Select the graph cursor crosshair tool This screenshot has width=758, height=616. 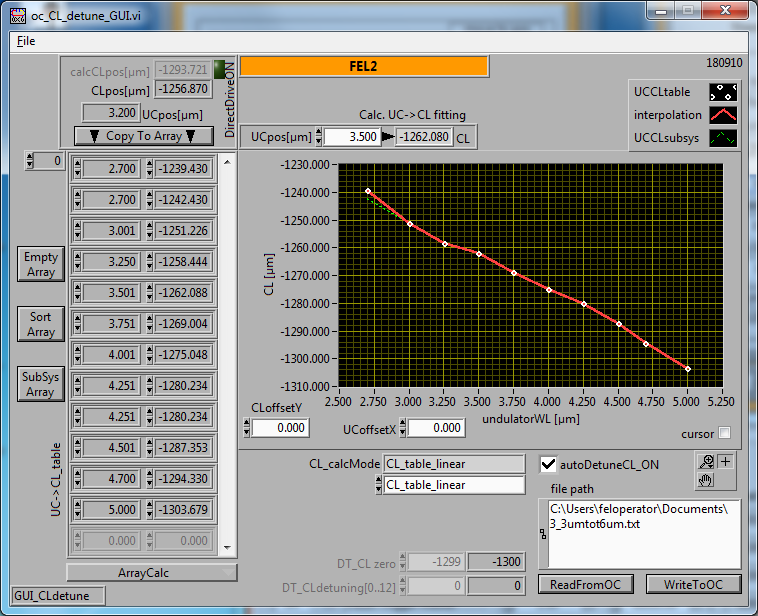click(x=725, y=462)
